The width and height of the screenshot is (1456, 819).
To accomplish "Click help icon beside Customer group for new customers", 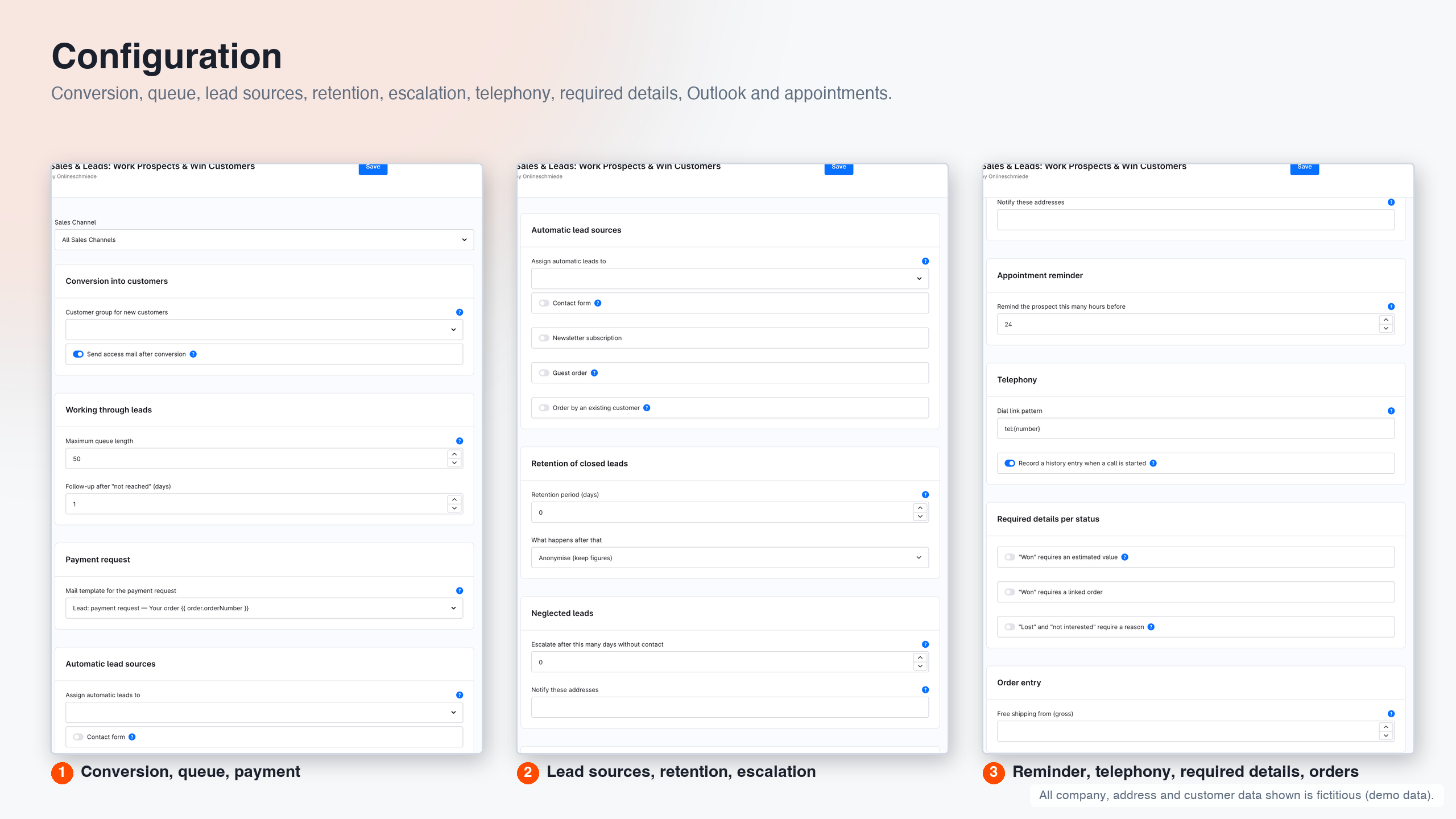I will tap(460, 312).
